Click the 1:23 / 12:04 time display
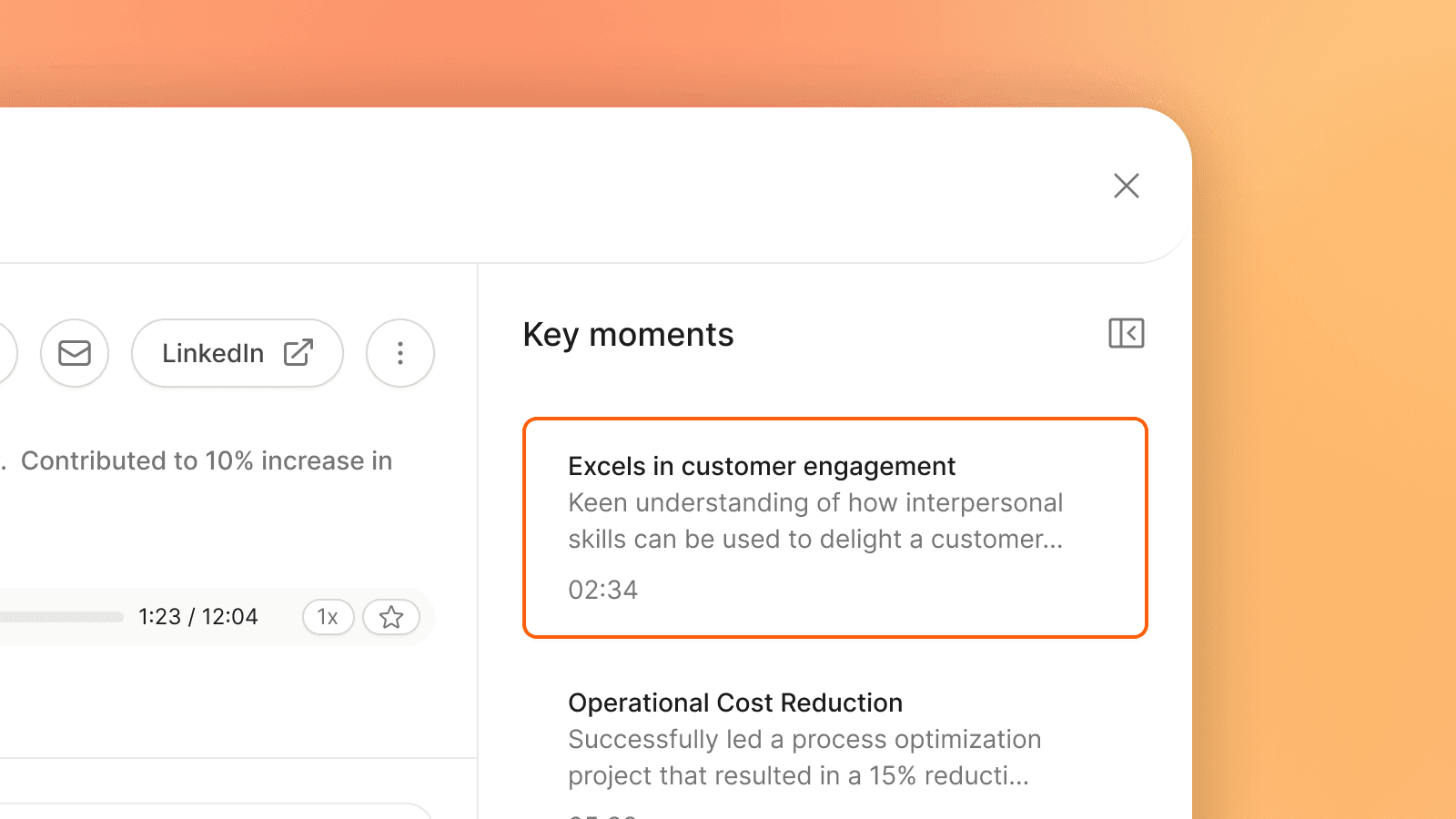Screen dimensions: 1456x819 (x=198, y=617)
